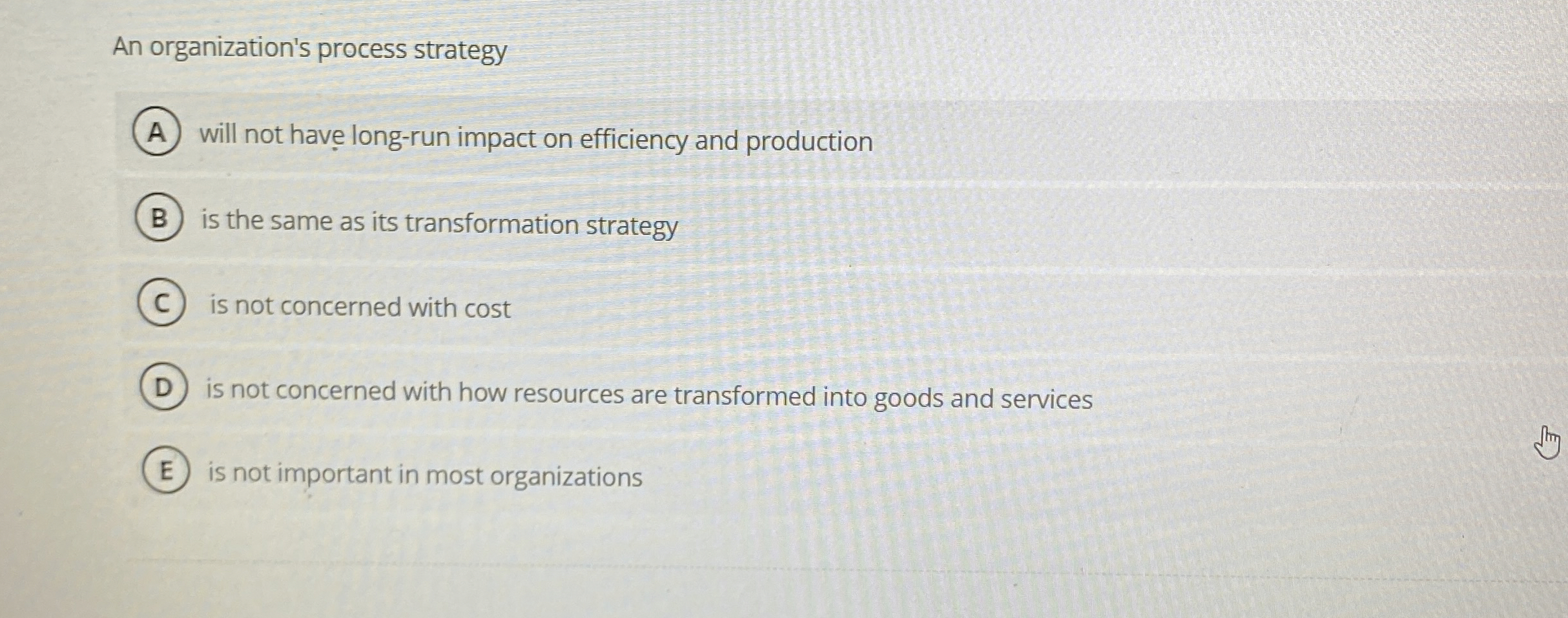This screenshot has height=618, width=1568.
Task: Choose 'is not important in most organizations'
Action: (x=423, y=476)
